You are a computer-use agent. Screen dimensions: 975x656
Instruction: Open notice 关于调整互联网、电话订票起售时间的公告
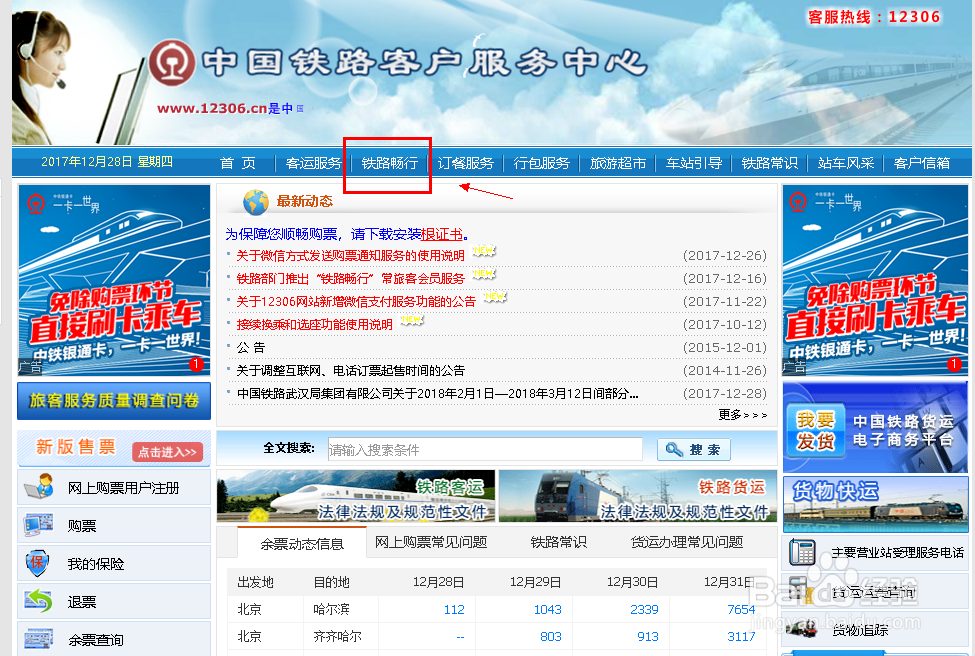pyautogui.click(x=350, y=371)
